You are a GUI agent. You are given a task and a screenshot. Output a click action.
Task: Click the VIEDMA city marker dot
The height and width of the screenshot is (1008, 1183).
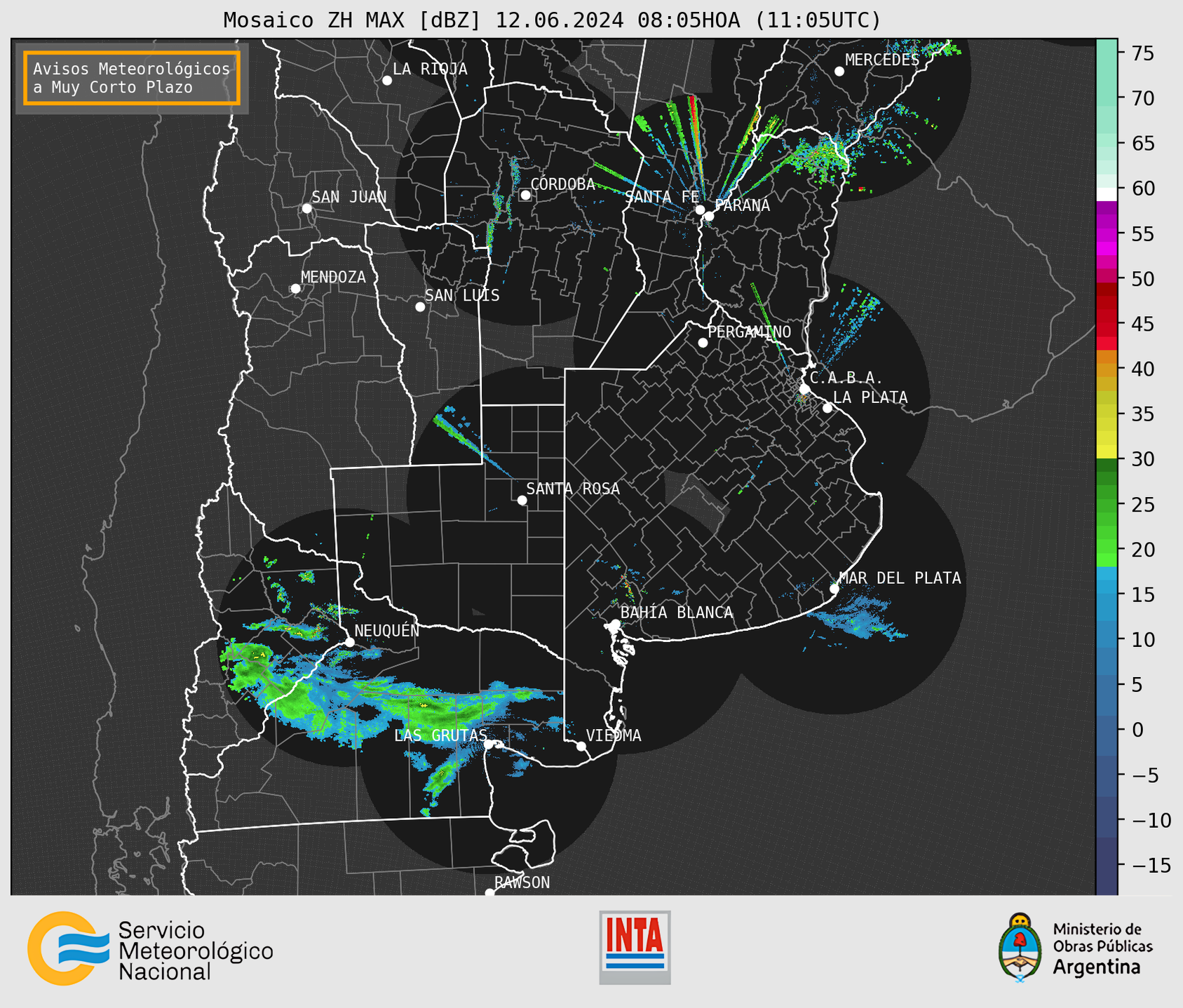(x=581, y=747)
